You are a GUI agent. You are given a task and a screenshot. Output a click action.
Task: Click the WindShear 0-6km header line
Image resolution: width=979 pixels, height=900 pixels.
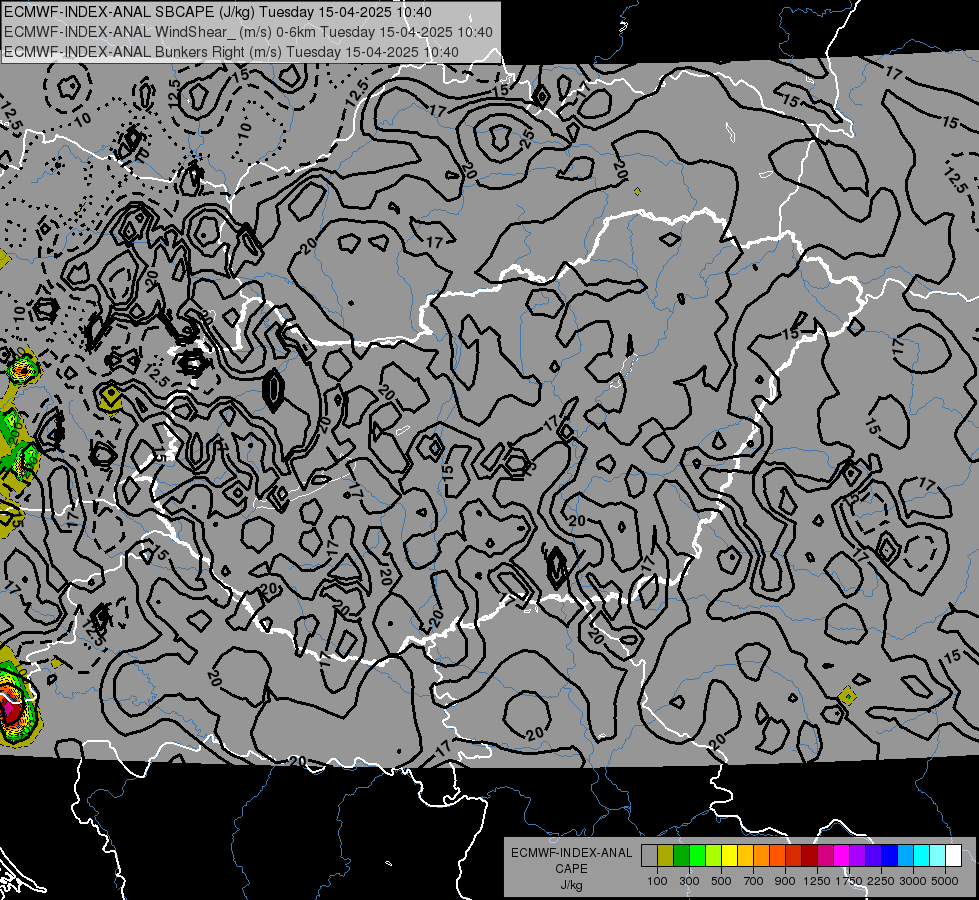(x=248, y=32)
